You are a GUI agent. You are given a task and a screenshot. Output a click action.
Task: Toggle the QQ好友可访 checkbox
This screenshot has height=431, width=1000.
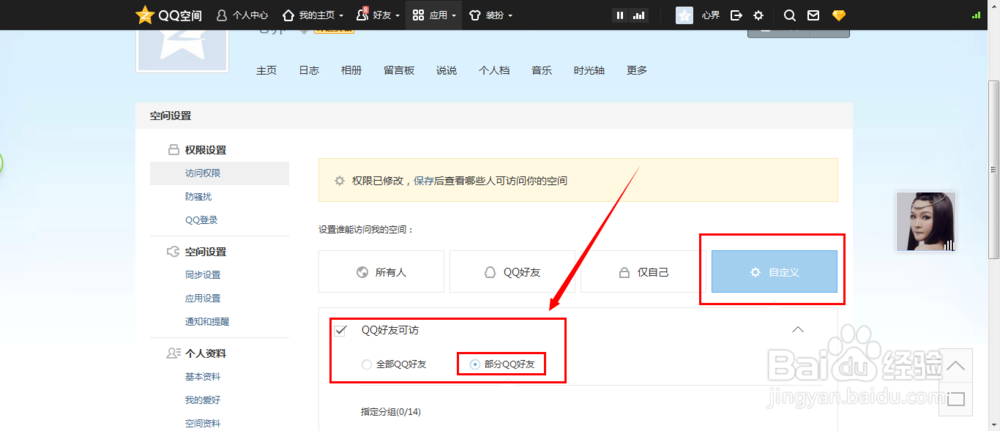(x=340, y=330)
